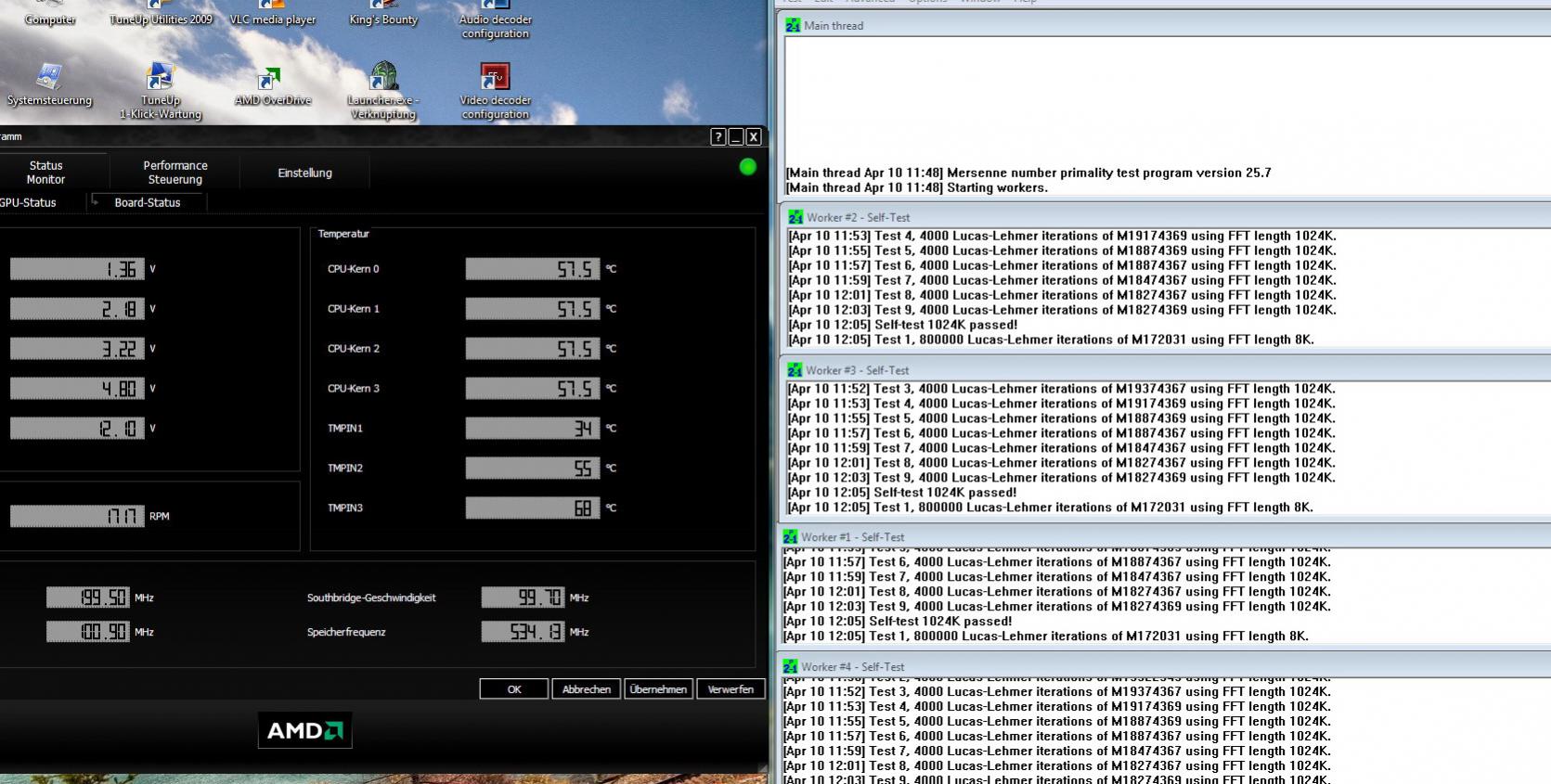Click the TMPIN3 temperature readout
The height and width of the screenshot is (784, 1551).
click(x=533, y=508)
